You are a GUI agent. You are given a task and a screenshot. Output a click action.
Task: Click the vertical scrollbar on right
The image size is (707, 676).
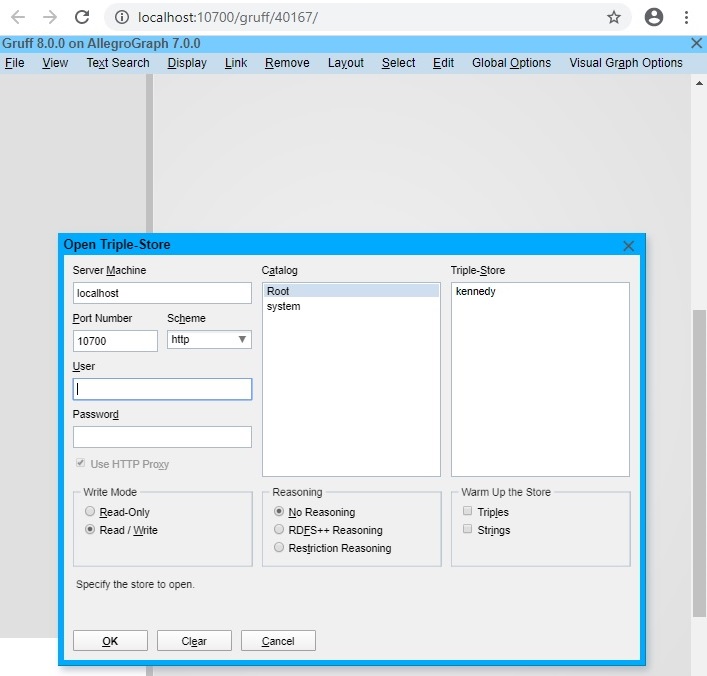click(x=699, y=460)
